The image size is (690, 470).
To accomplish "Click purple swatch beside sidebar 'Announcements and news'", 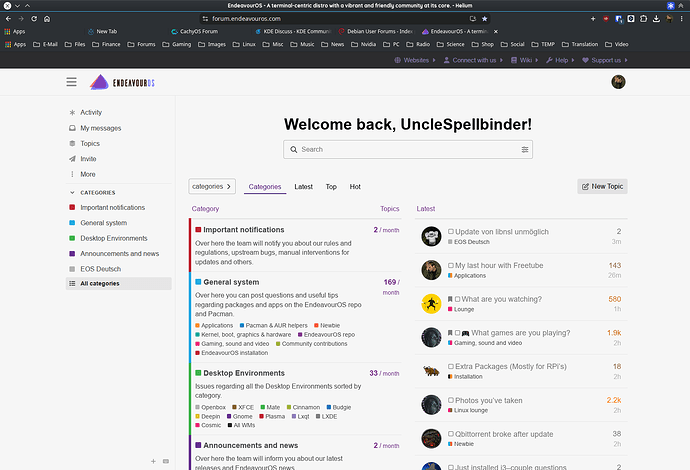I will pos(72,253).
